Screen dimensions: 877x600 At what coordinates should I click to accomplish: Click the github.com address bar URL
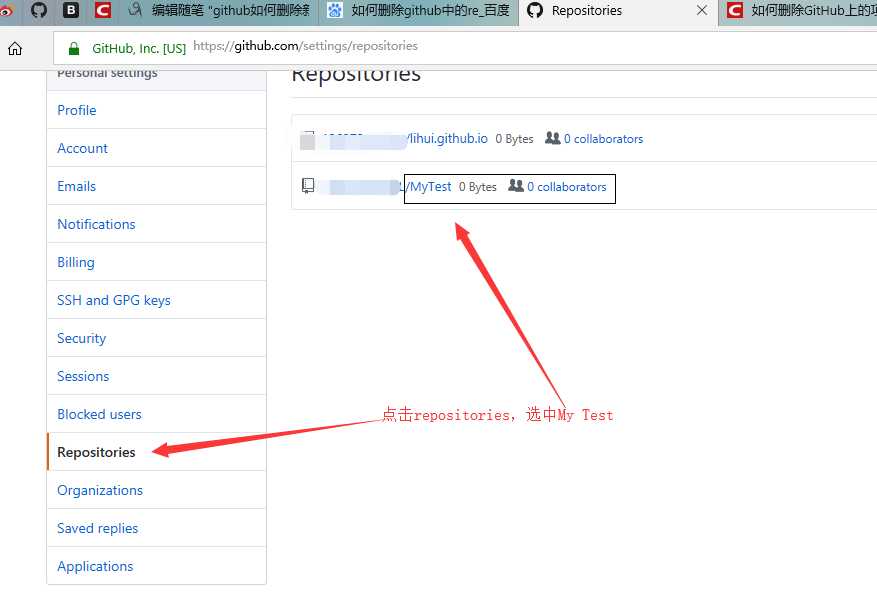(x=305, y=46)
